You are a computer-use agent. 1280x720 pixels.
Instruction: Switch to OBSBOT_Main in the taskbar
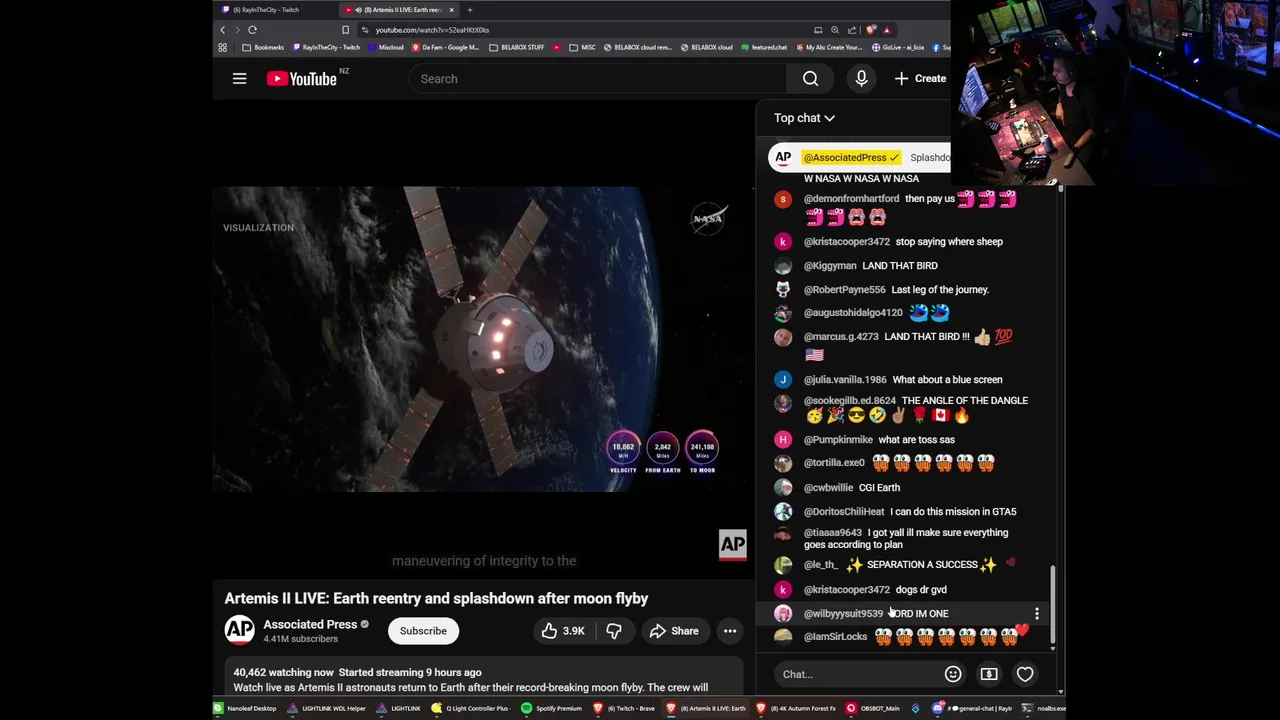874,708
